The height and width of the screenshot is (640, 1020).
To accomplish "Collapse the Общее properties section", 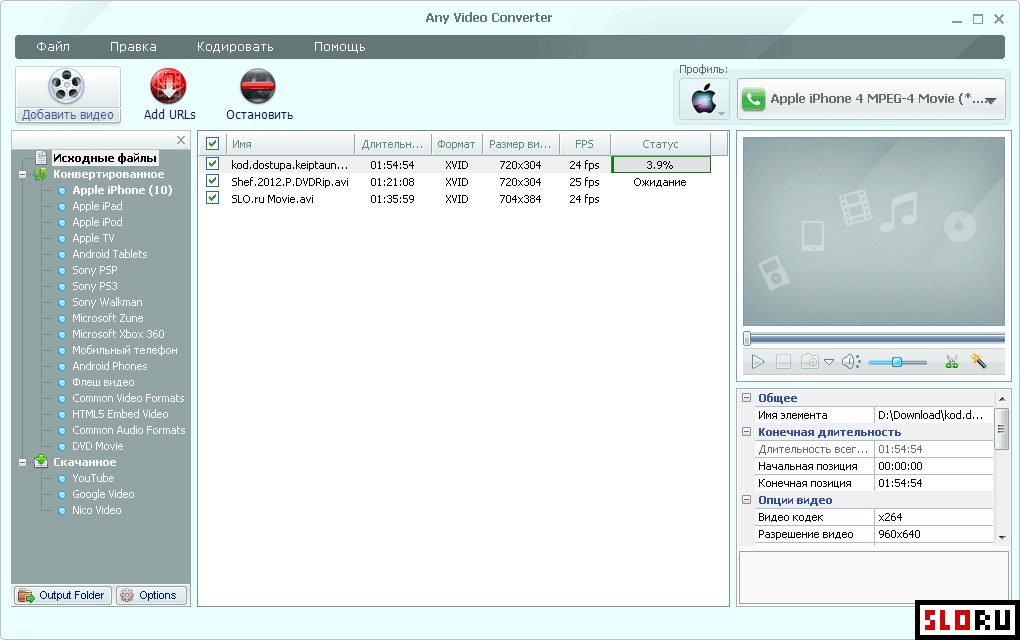I will 746,397.
